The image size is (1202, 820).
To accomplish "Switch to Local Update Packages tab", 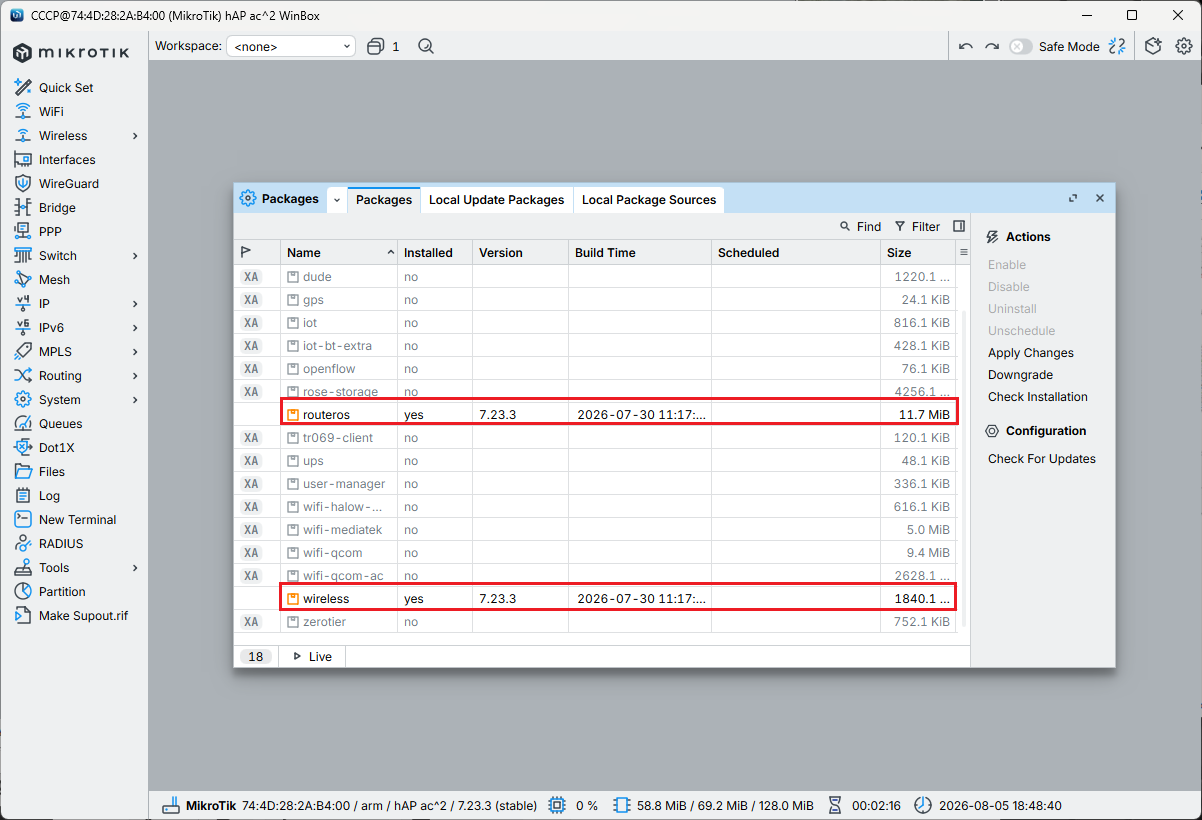I will (496, 199).
